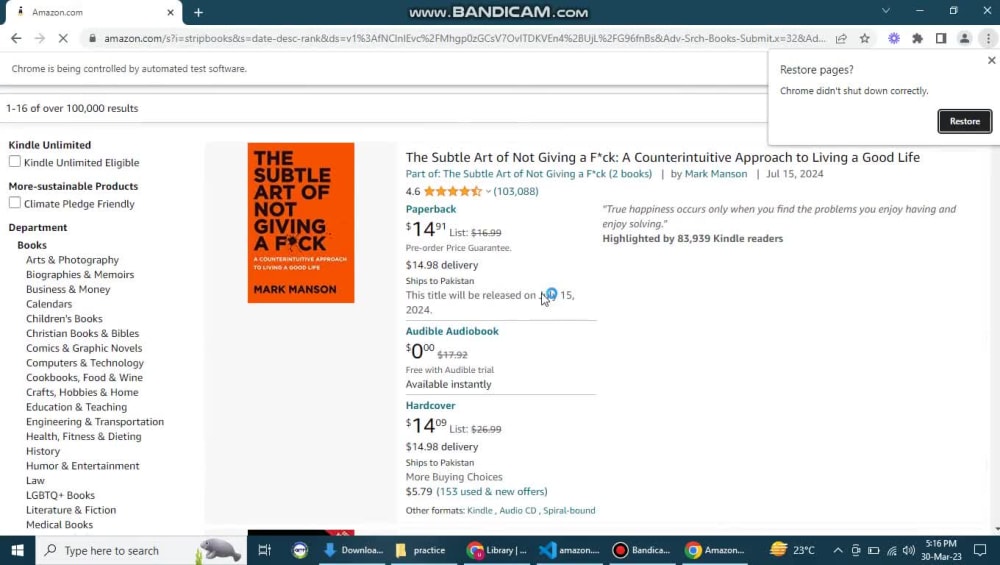Go back to the previous page

[x=16, y=38]
